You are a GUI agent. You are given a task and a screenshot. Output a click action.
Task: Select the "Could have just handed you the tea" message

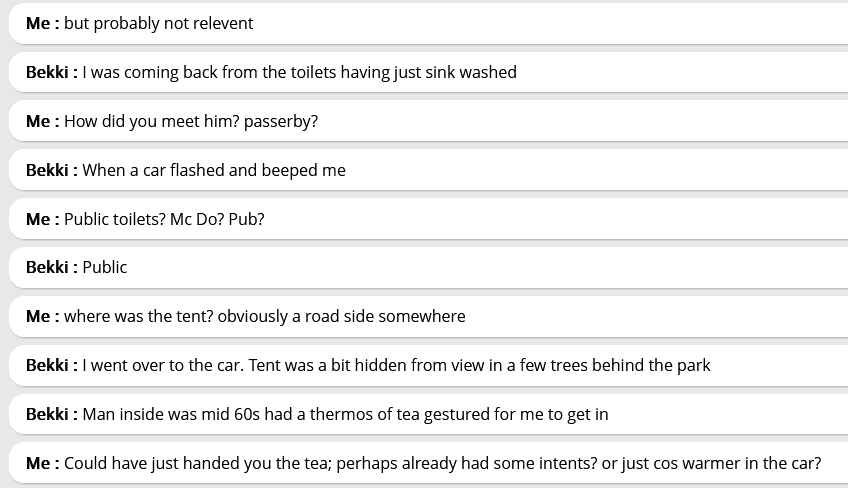click(442, 463)
